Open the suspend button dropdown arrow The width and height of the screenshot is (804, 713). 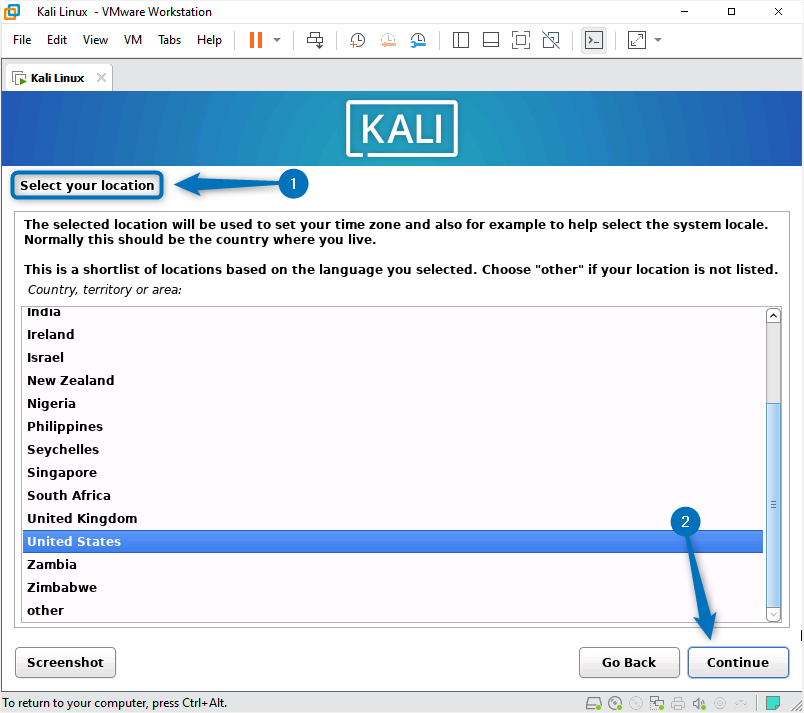277,40
